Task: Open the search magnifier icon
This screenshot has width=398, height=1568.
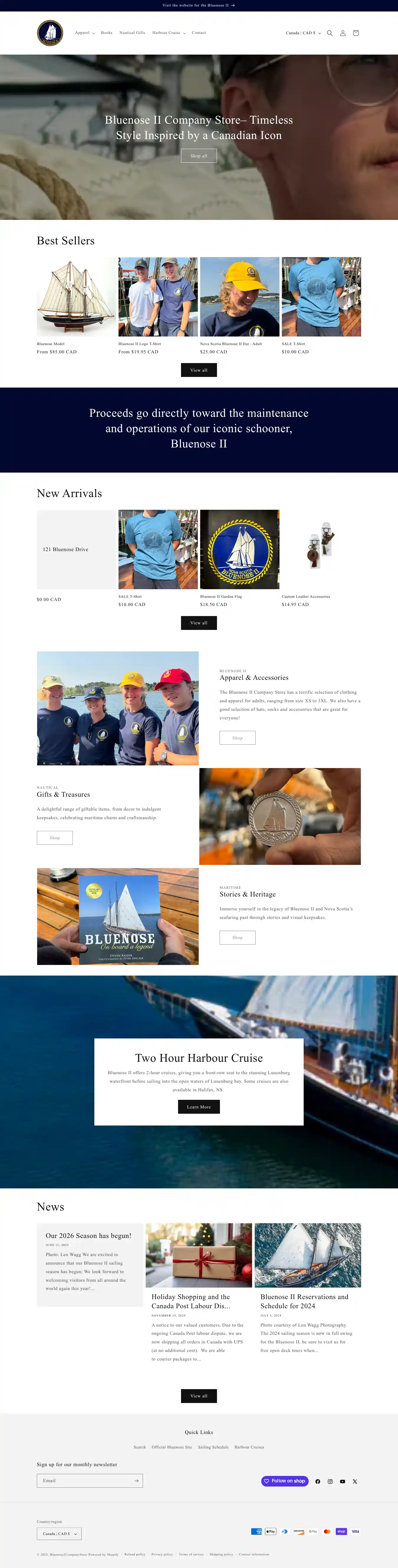Action: point(329,33)
